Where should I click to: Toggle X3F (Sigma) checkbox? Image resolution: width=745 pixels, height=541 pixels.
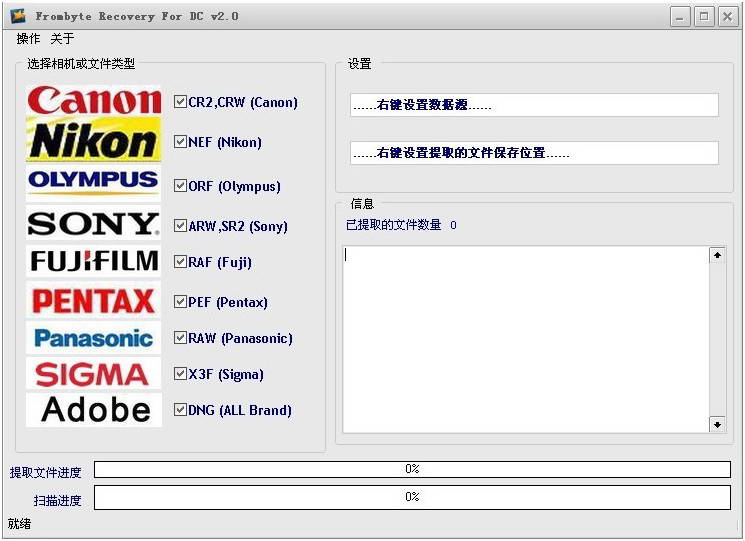(x=180, y=374)
